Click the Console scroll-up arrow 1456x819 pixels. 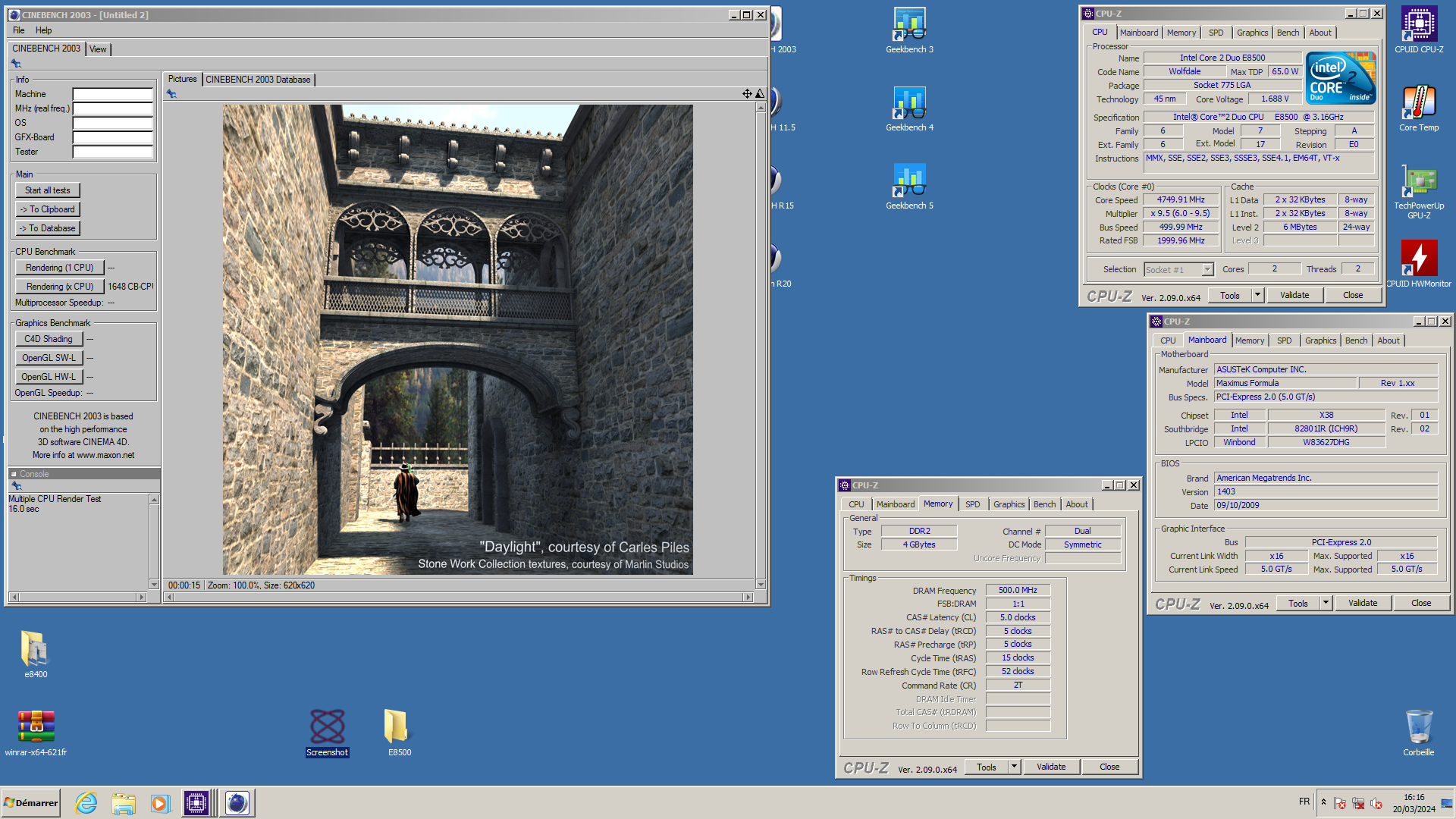[x=154, y=500]
